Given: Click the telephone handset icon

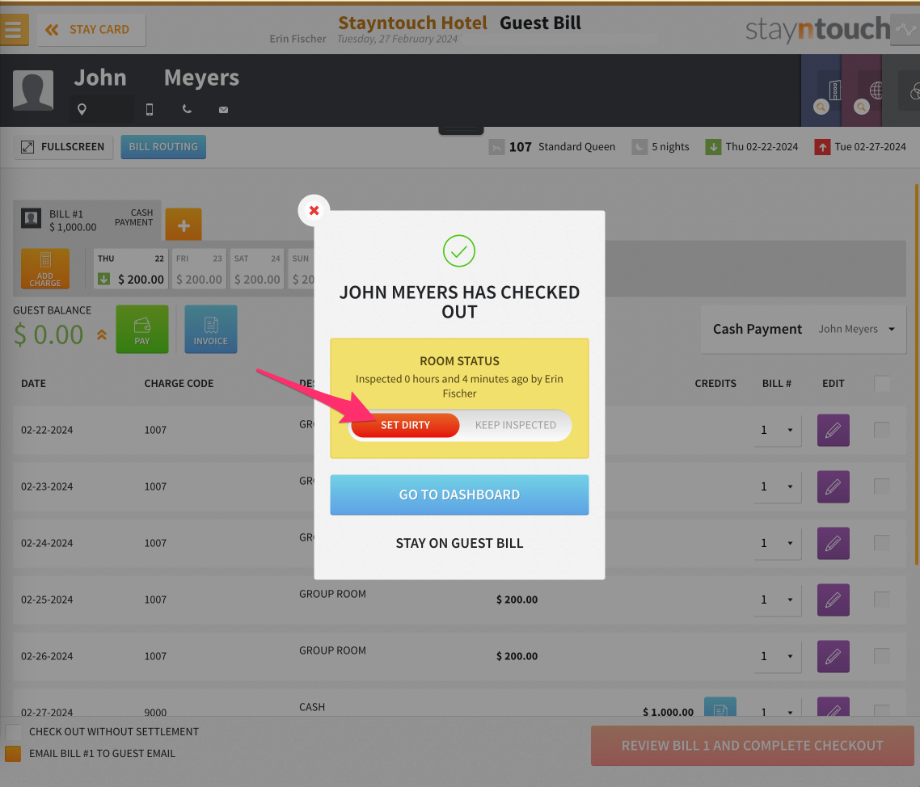Looking at the screenshot, I should 187,109.
